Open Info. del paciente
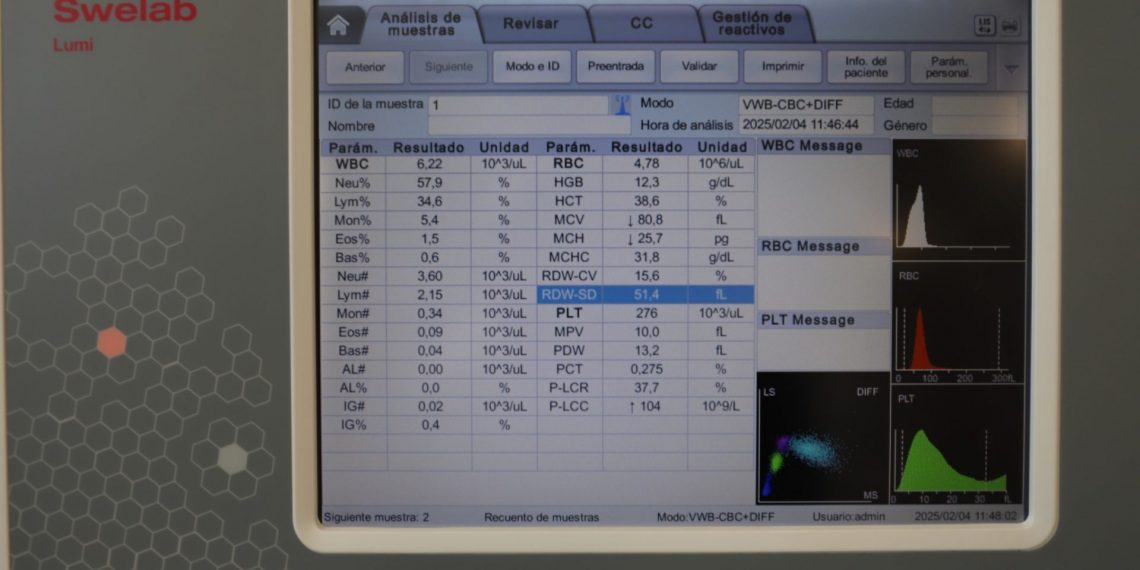The image size is (1140, 570). [865, 67]
